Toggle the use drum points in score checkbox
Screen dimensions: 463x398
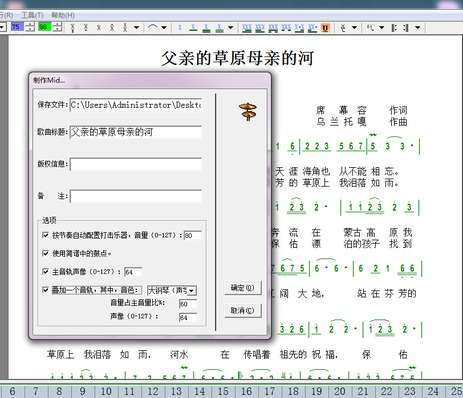click(x=46, y=253)
